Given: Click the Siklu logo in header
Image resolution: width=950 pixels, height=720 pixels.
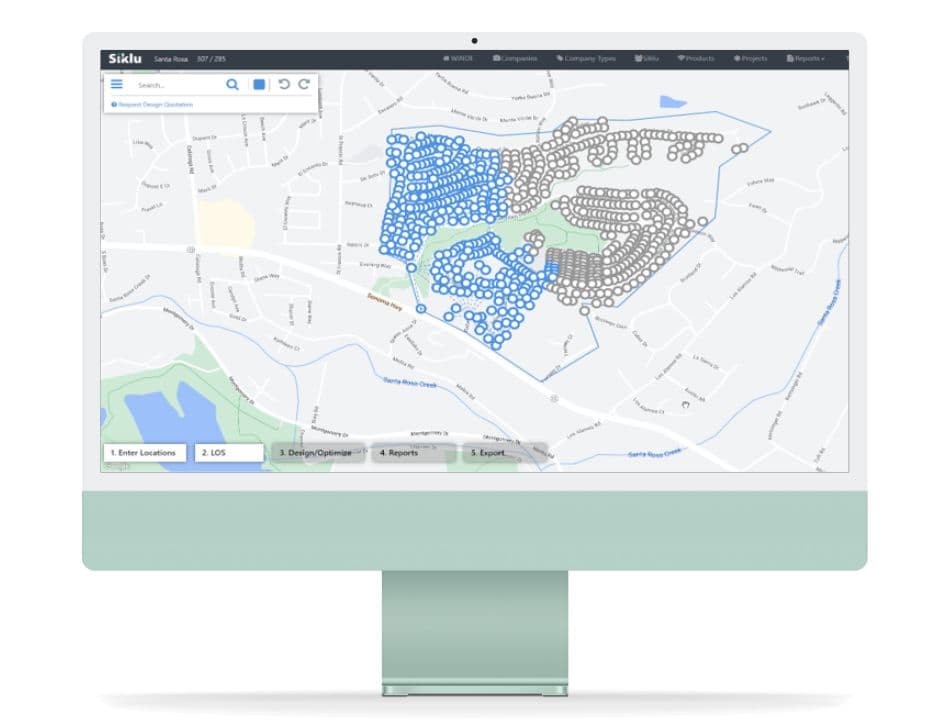Looking at the screenshot, I should pos(125,59).
